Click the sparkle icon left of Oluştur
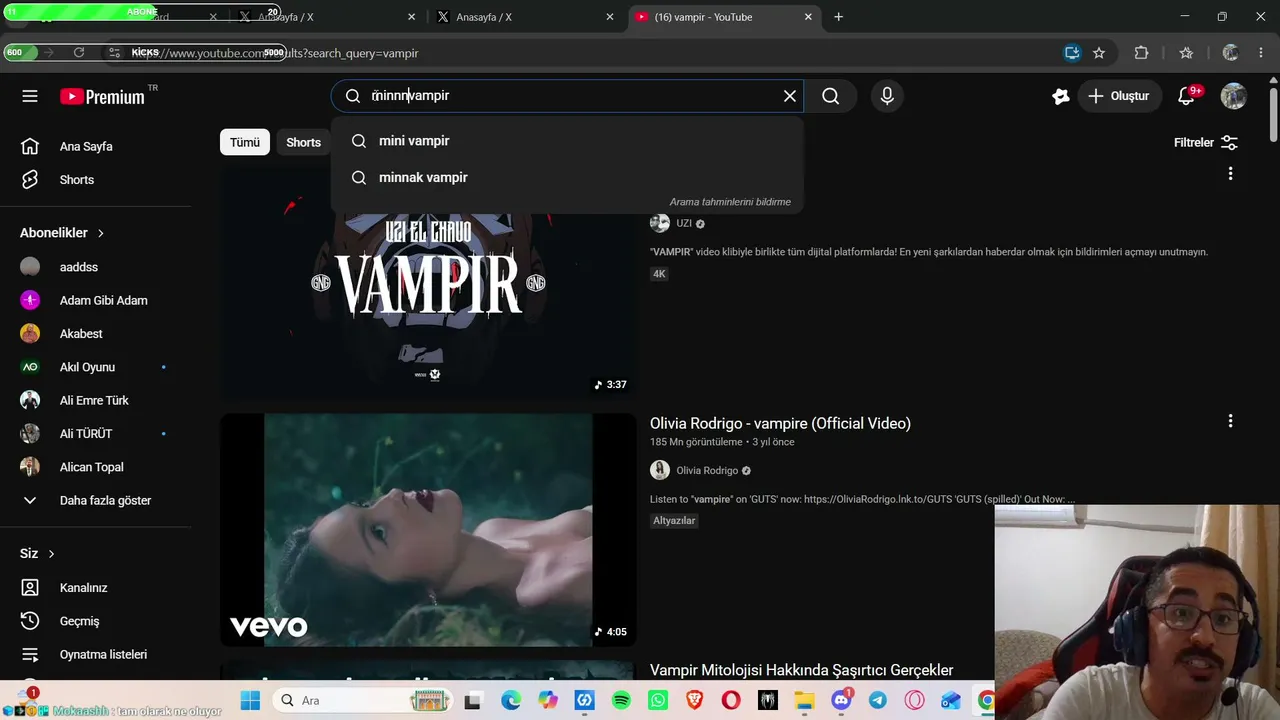Viewport: 1280px width, 720px height. point(1061,96)
